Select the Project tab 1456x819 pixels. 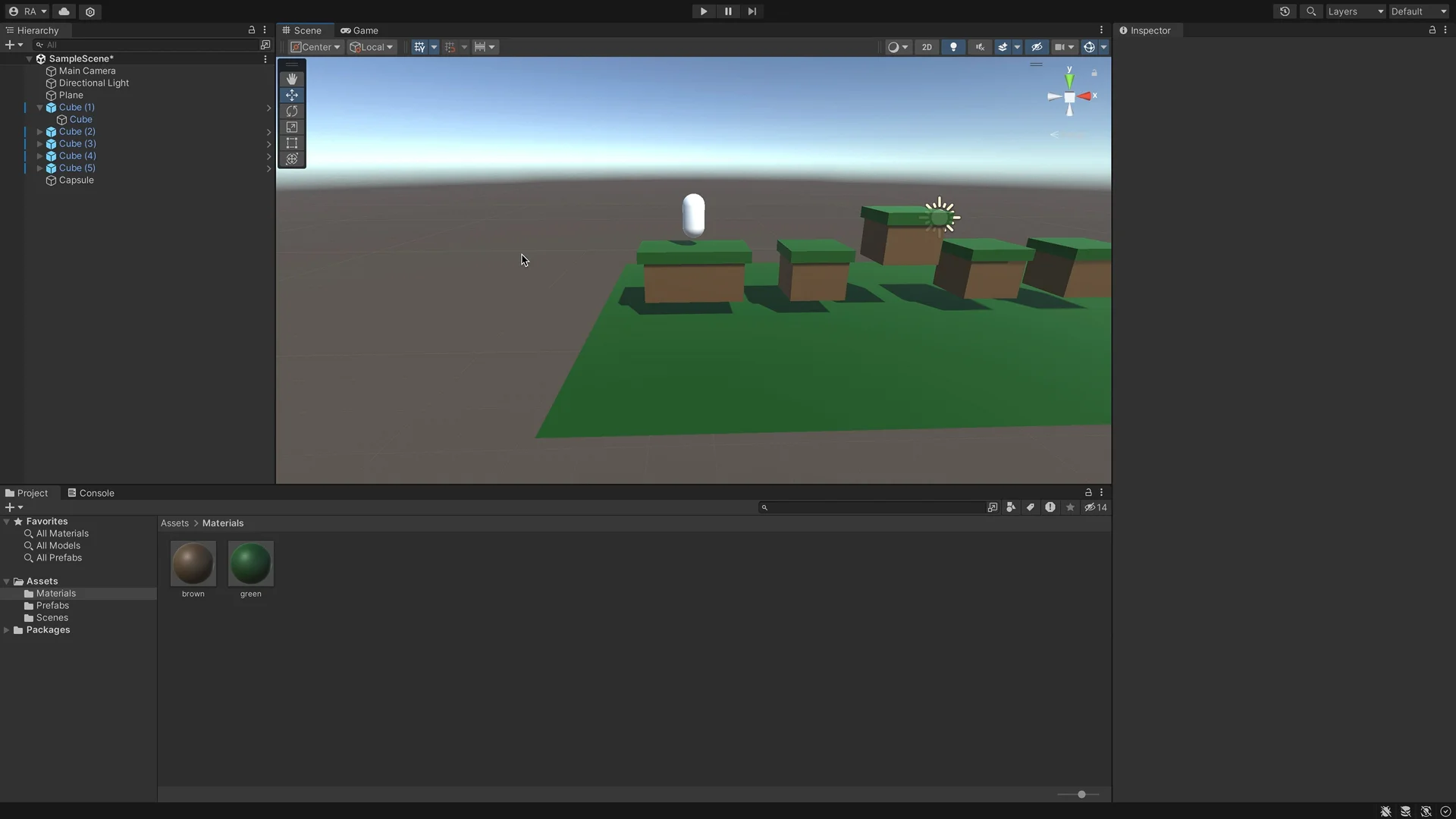(x=27, y=493)
